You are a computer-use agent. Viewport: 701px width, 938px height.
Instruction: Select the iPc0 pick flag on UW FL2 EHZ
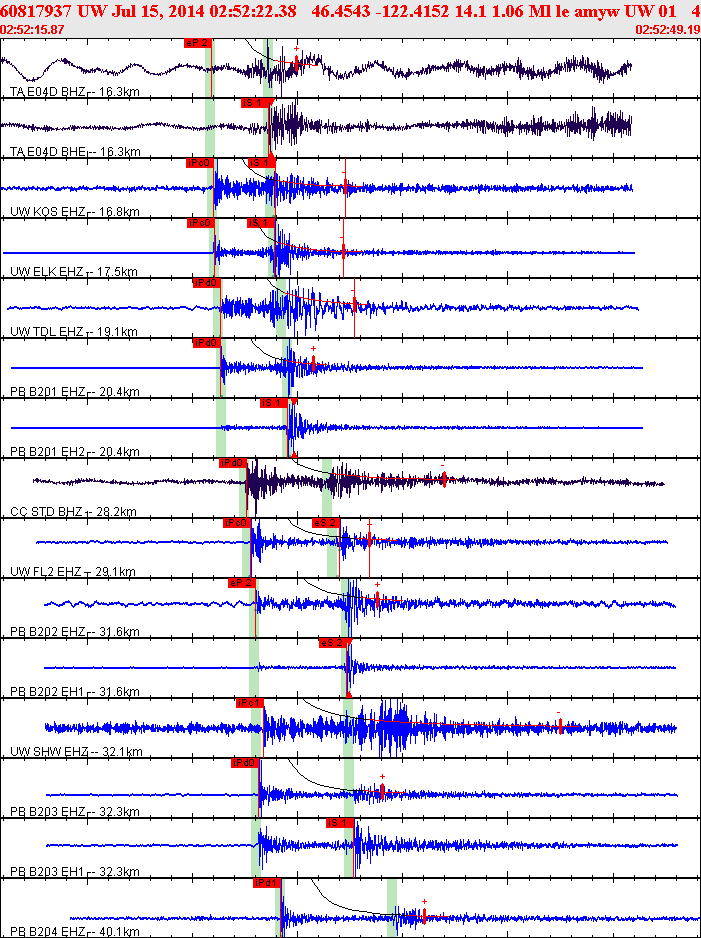pos(237,523)
